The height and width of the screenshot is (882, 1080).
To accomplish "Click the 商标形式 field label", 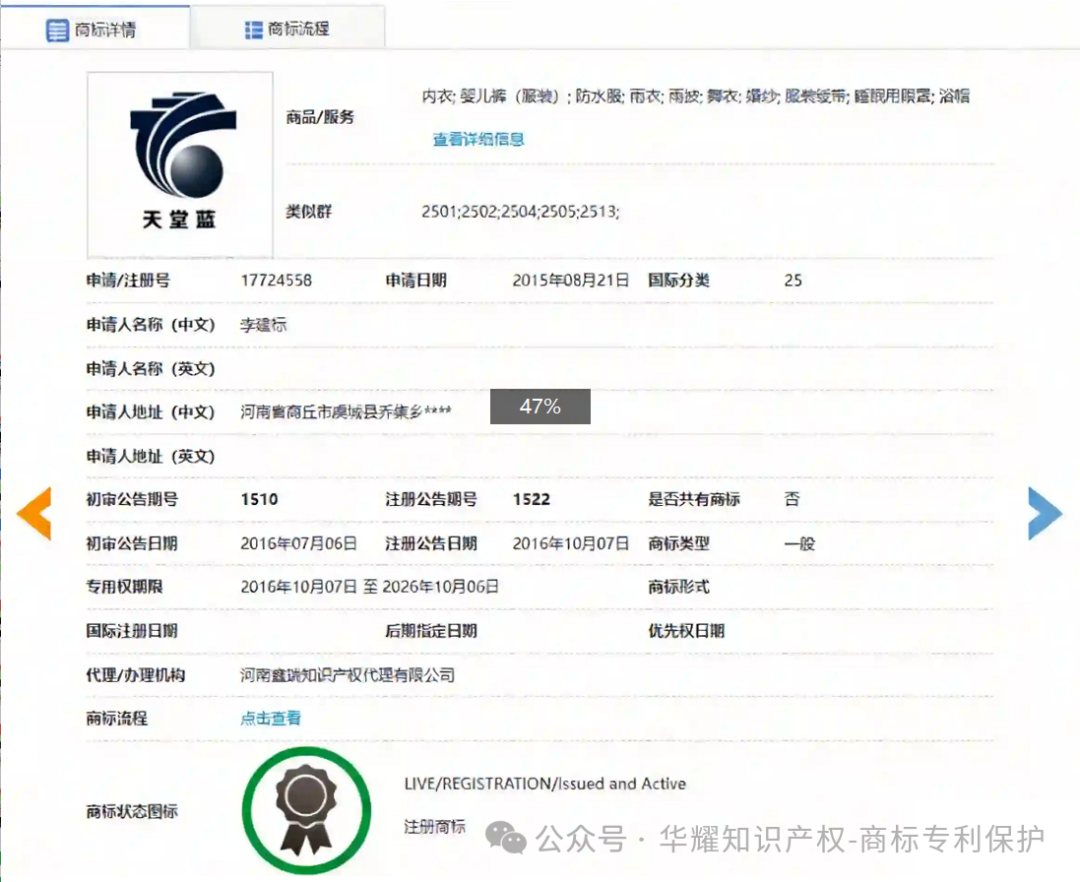I will coord(678,587).
